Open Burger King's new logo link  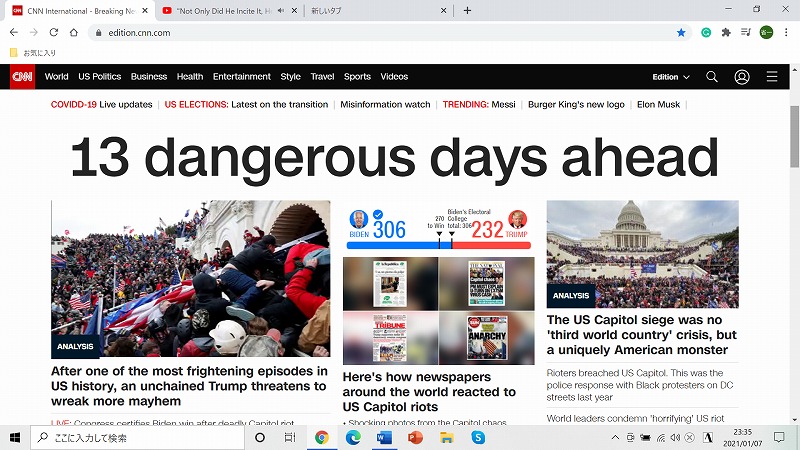click(x=576, y=105)
